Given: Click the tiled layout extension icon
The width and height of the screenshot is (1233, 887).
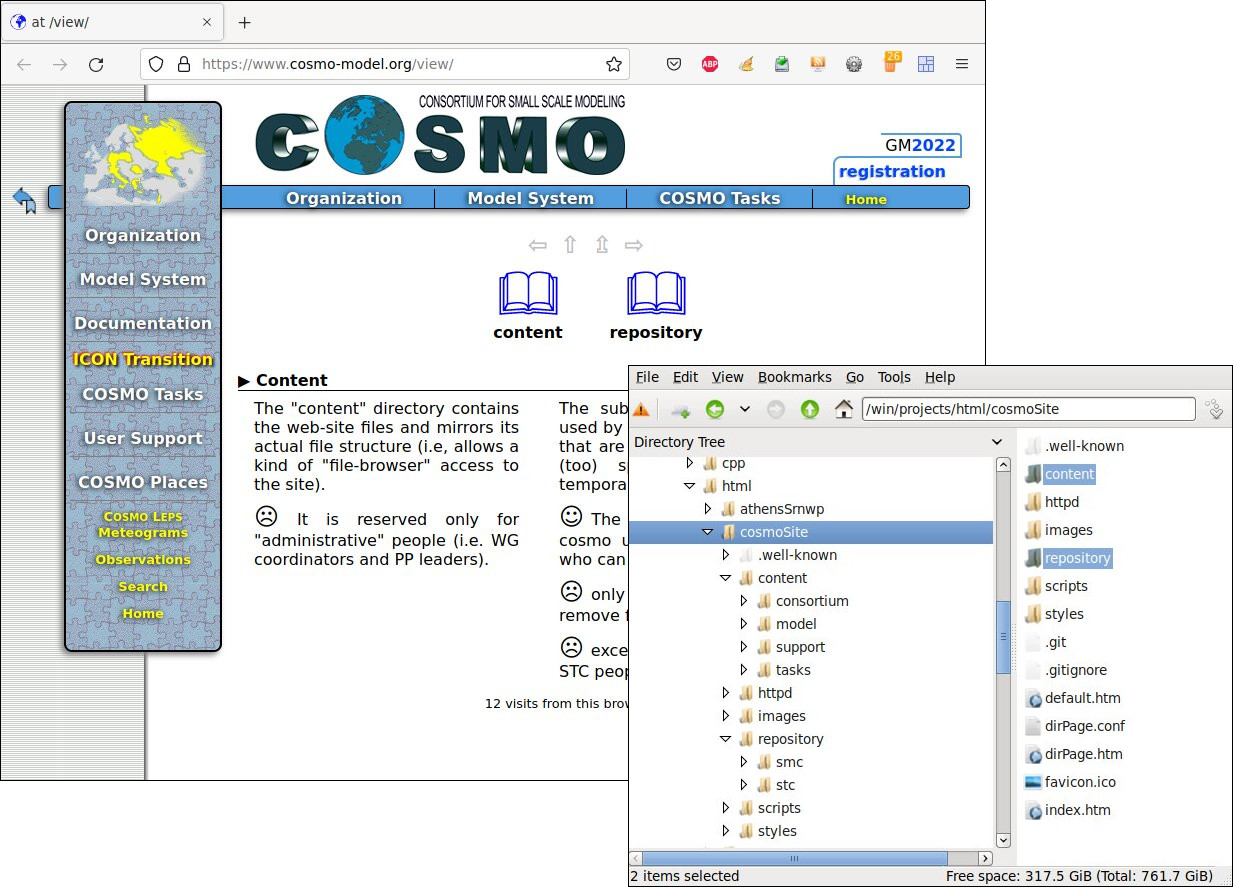Looking at the screenshot, I should pyautogui.click(x=925, y=64).
